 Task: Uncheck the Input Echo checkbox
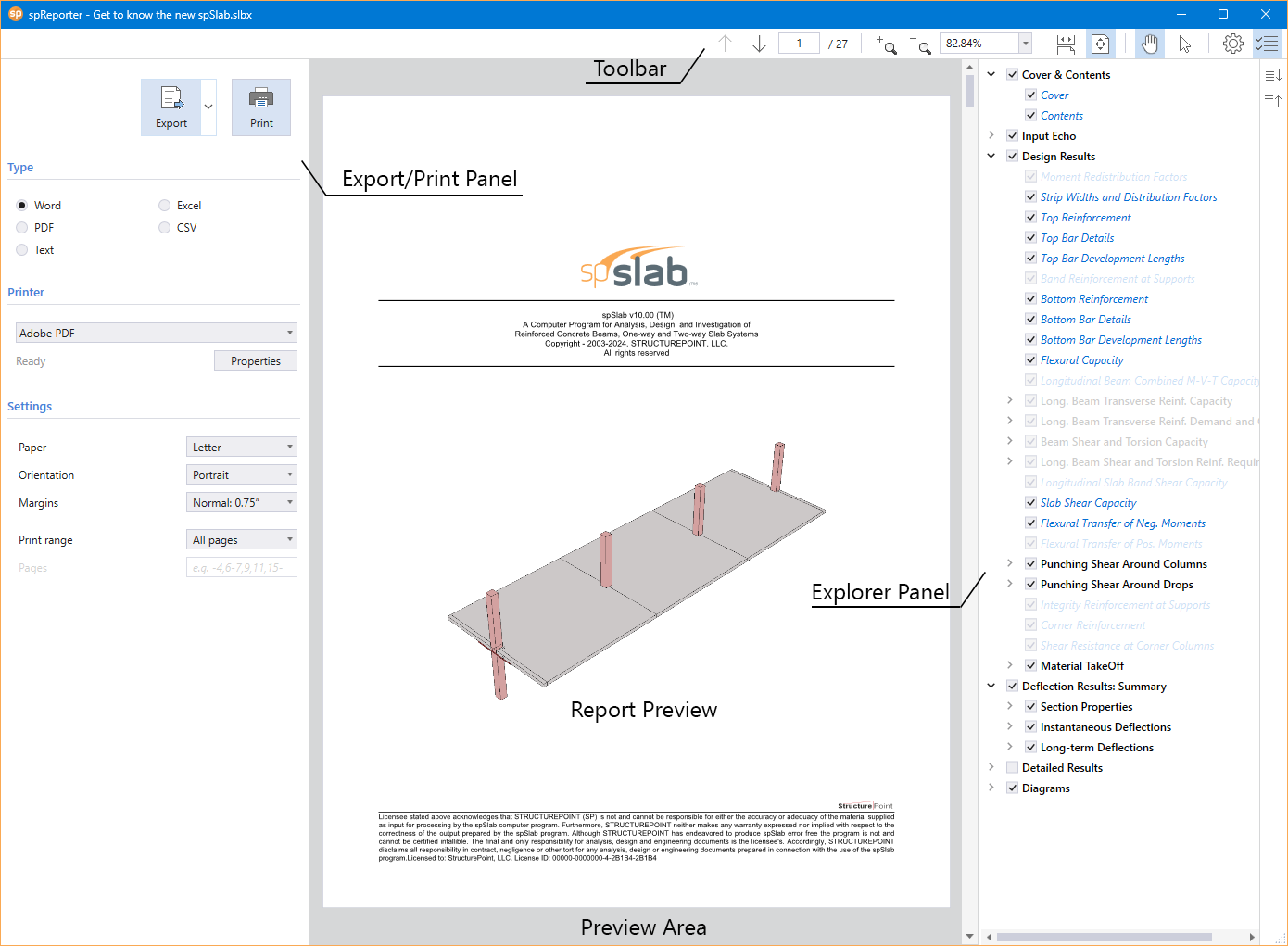[1012, 136]
